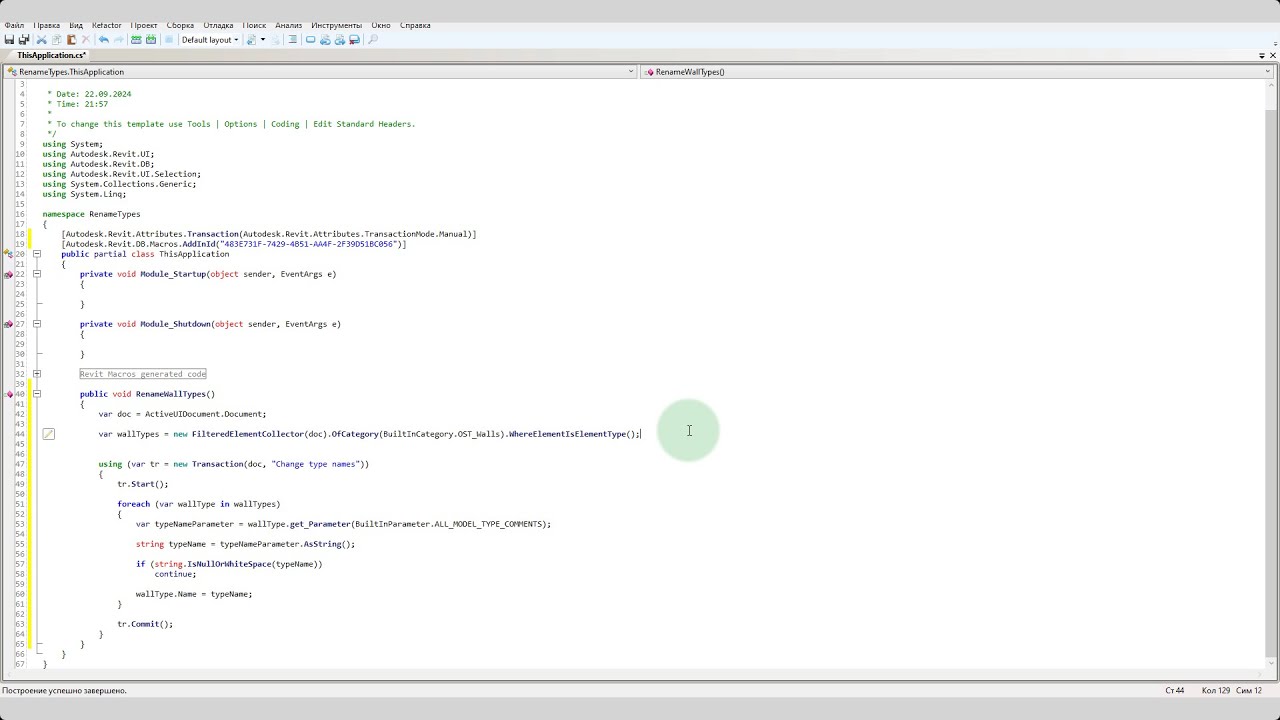Viewport: 1280px width, 720px height.
Task: Click the Stop execution square icon
Action: pyautogui.click(x=169, y=40)
